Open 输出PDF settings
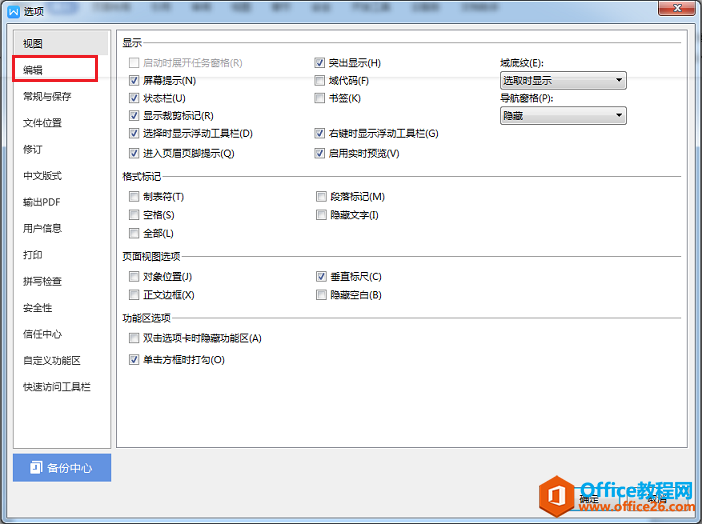The width and height of the screenshot is (702, 524). point(42,202)
